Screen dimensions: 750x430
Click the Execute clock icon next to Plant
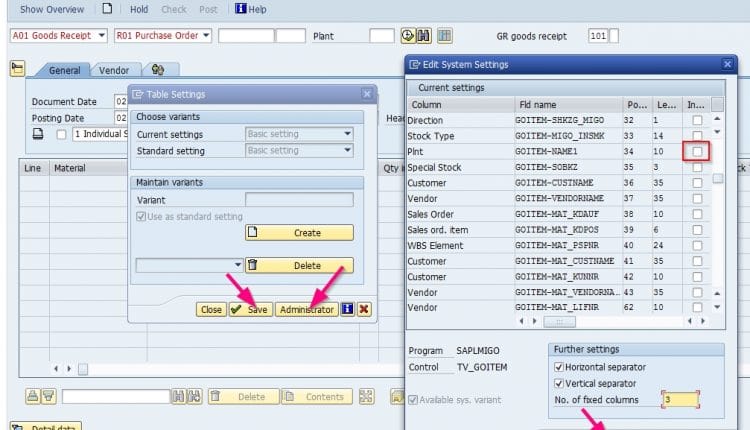408,36
